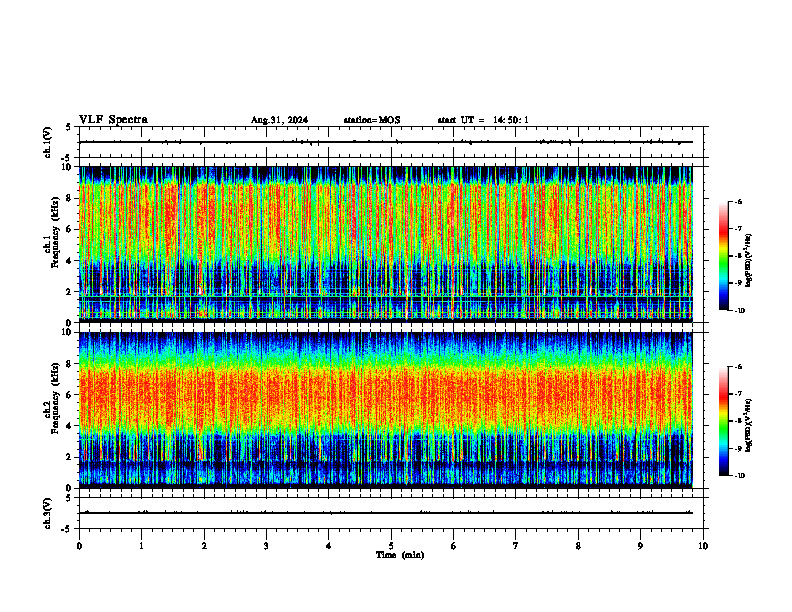Click the "ch.3(V)" waveform axis label
792x612 pixels.
click(x=48, y=513)
